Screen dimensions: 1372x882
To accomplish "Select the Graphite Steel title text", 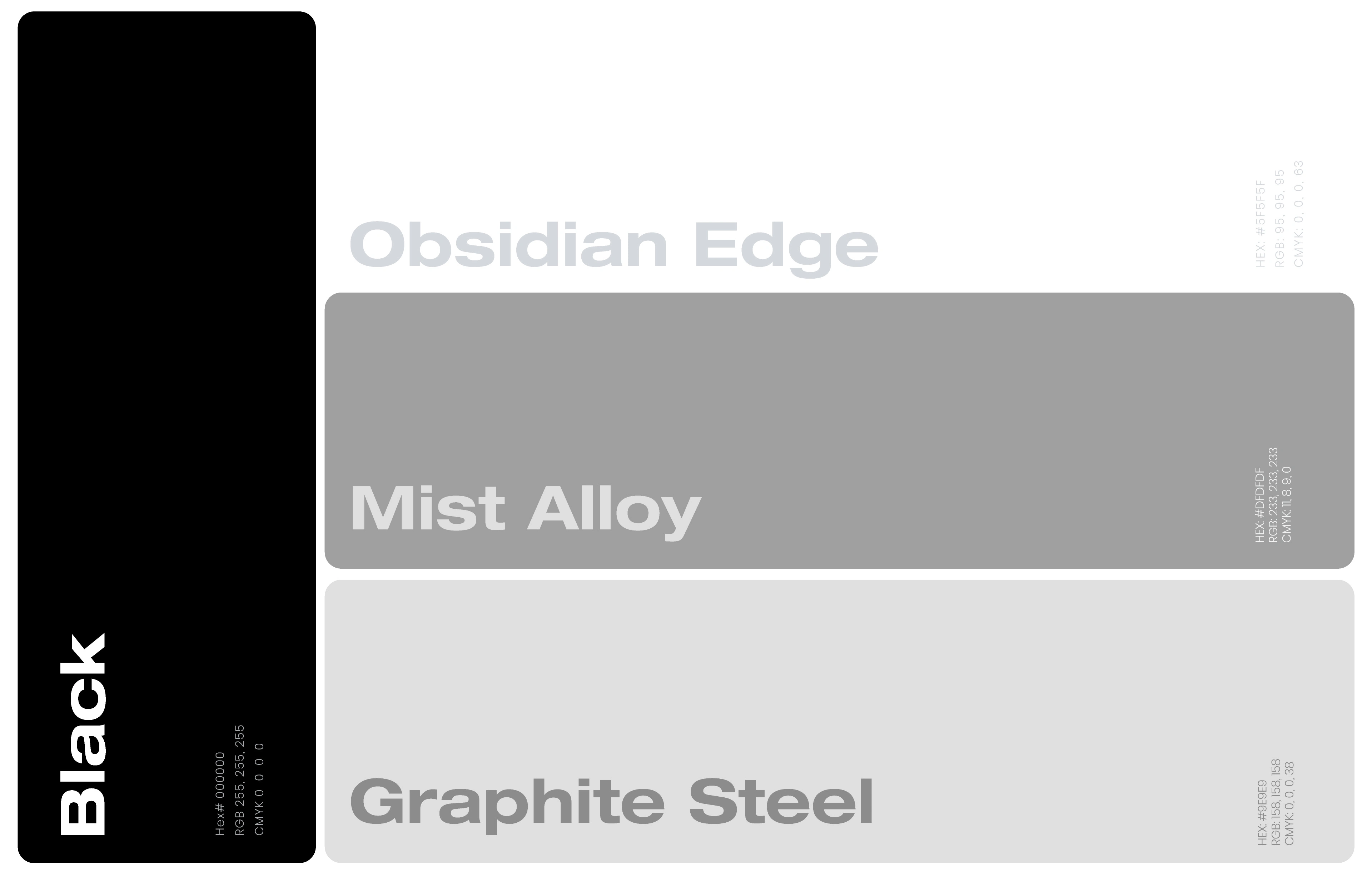I will [611, 803].
